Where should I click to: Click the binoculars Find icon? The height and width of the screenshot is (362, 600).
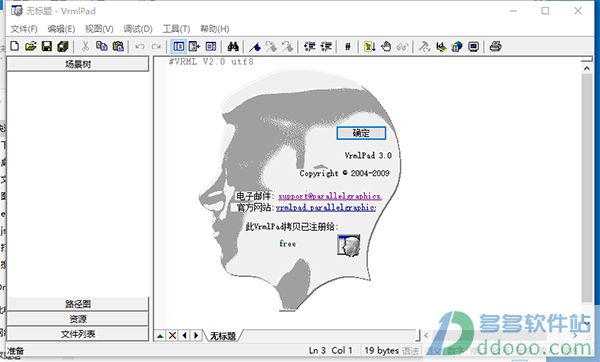233,47
